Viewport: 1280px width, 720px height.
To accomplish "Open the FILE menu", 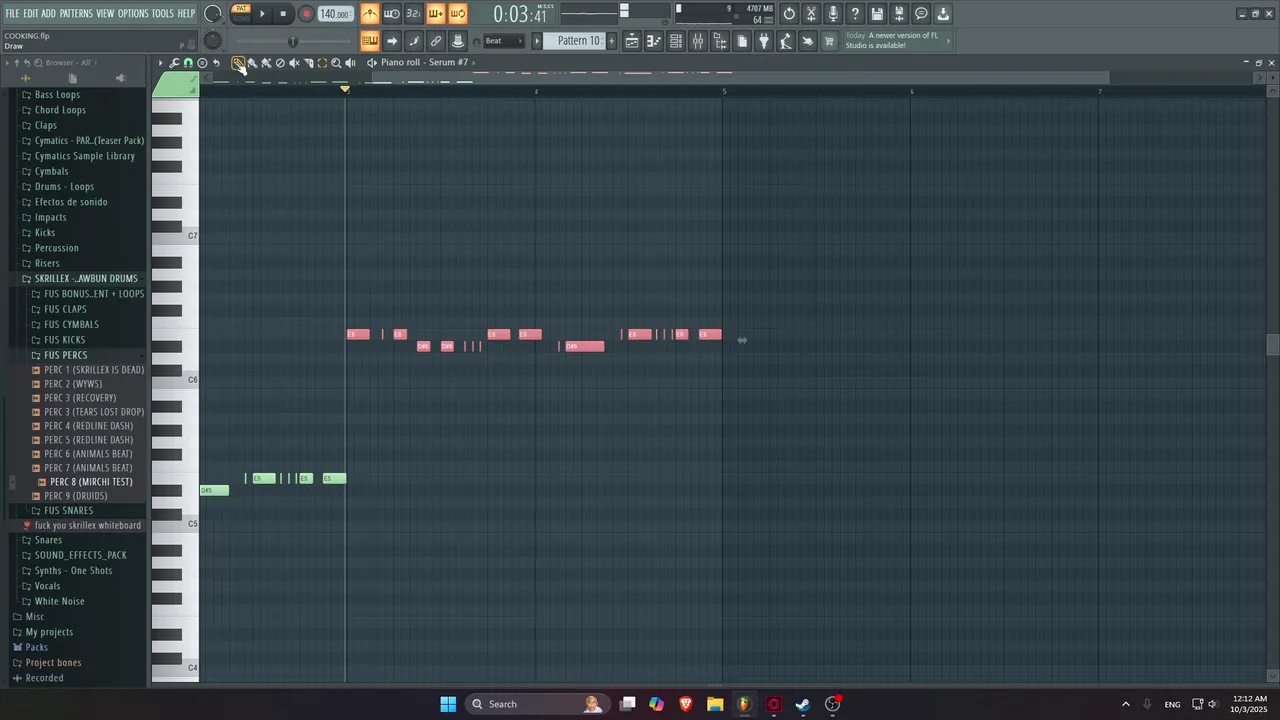I will click(12, 13).
